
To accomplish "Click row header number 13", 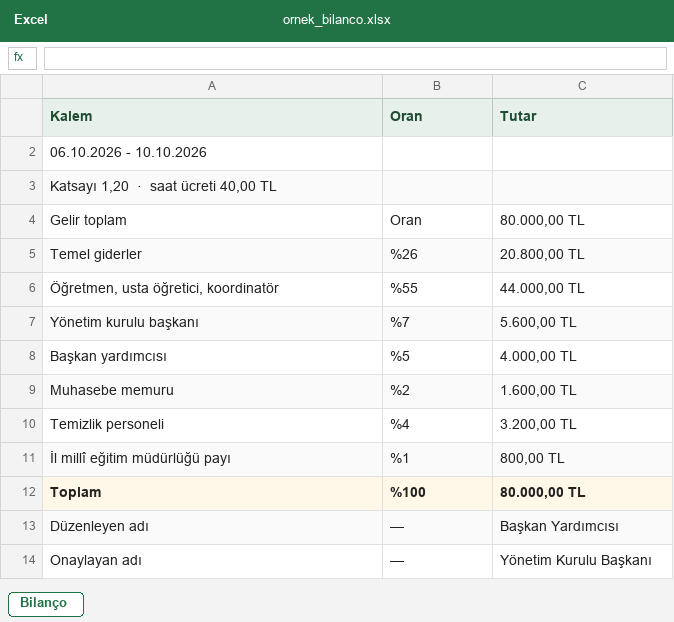I will point(21,527).
